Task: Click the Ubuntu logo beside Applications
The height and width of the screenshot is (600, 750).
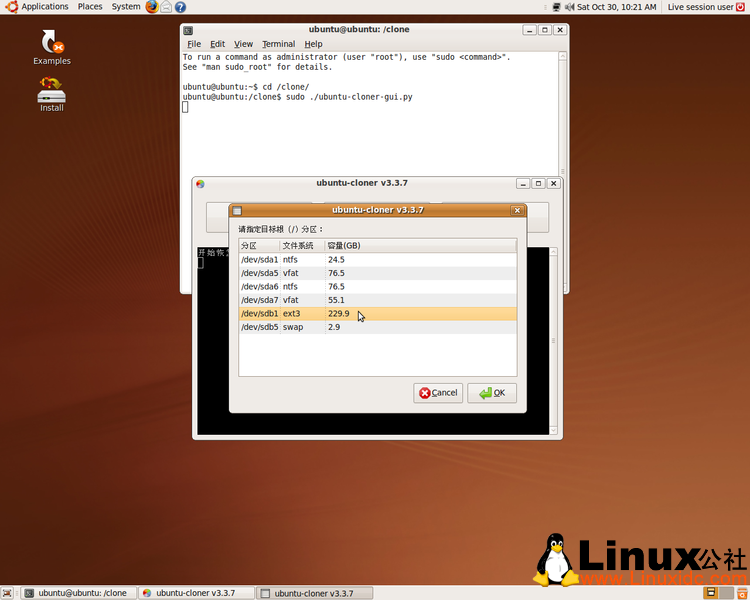Action: 11,7
